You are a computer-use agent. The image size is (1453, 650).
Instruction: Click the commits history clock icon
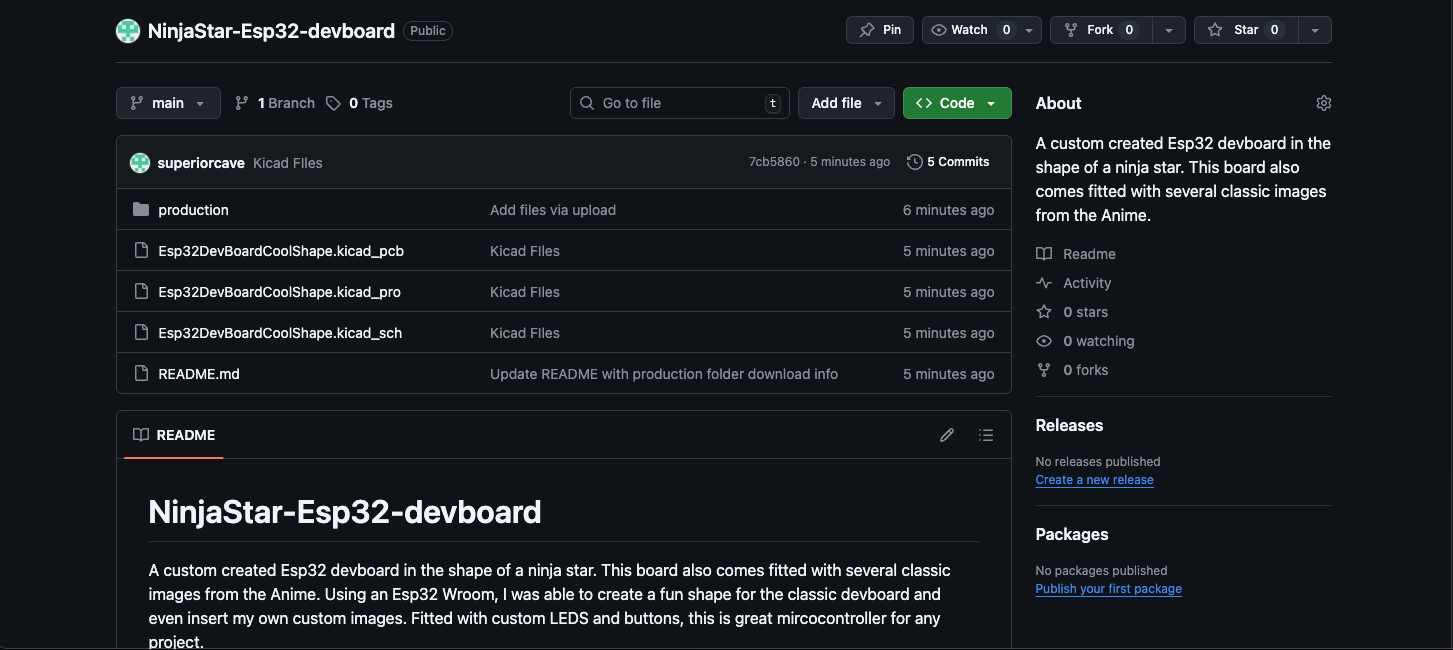click(914, 162)
